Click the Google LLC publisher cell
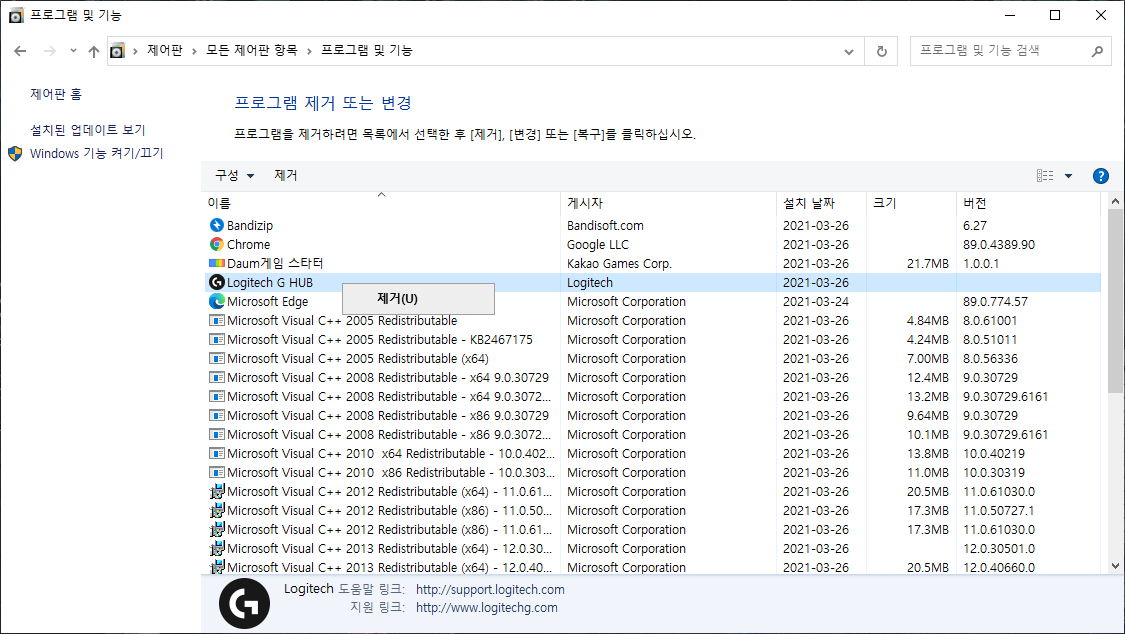 pos(598,245)
